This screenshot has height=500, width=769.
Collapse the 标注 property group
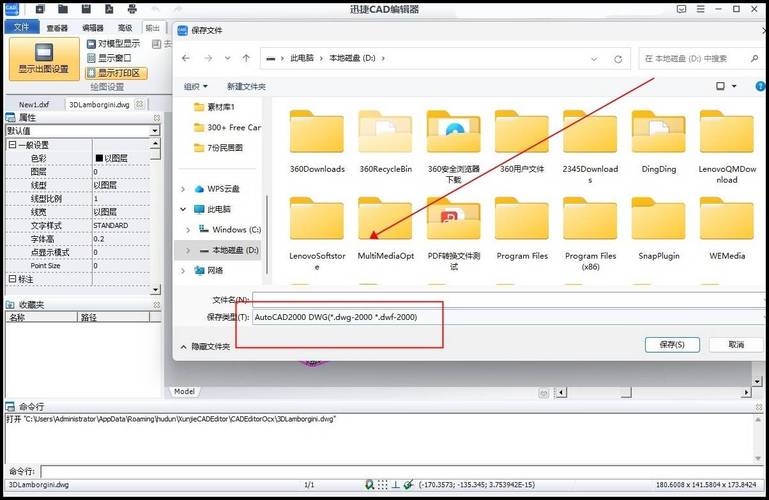(x=12, y=279)
